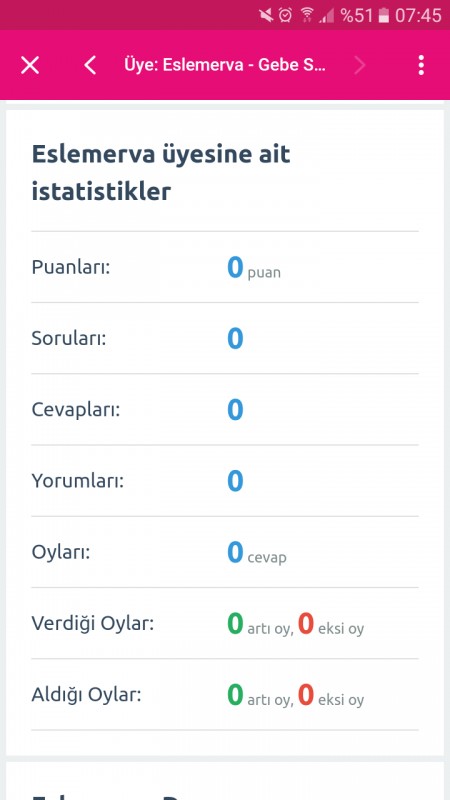
Task: Open the Cevapları count link
Action: (x=235, y=410)
